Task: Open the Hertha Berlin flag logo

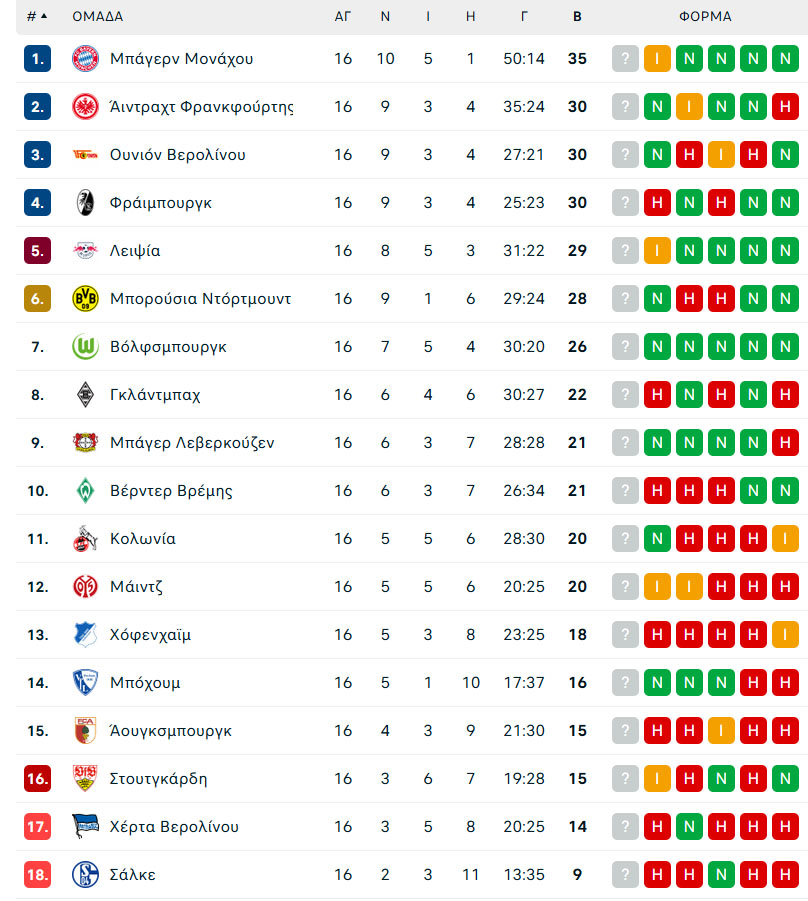Action: [85, 826]
